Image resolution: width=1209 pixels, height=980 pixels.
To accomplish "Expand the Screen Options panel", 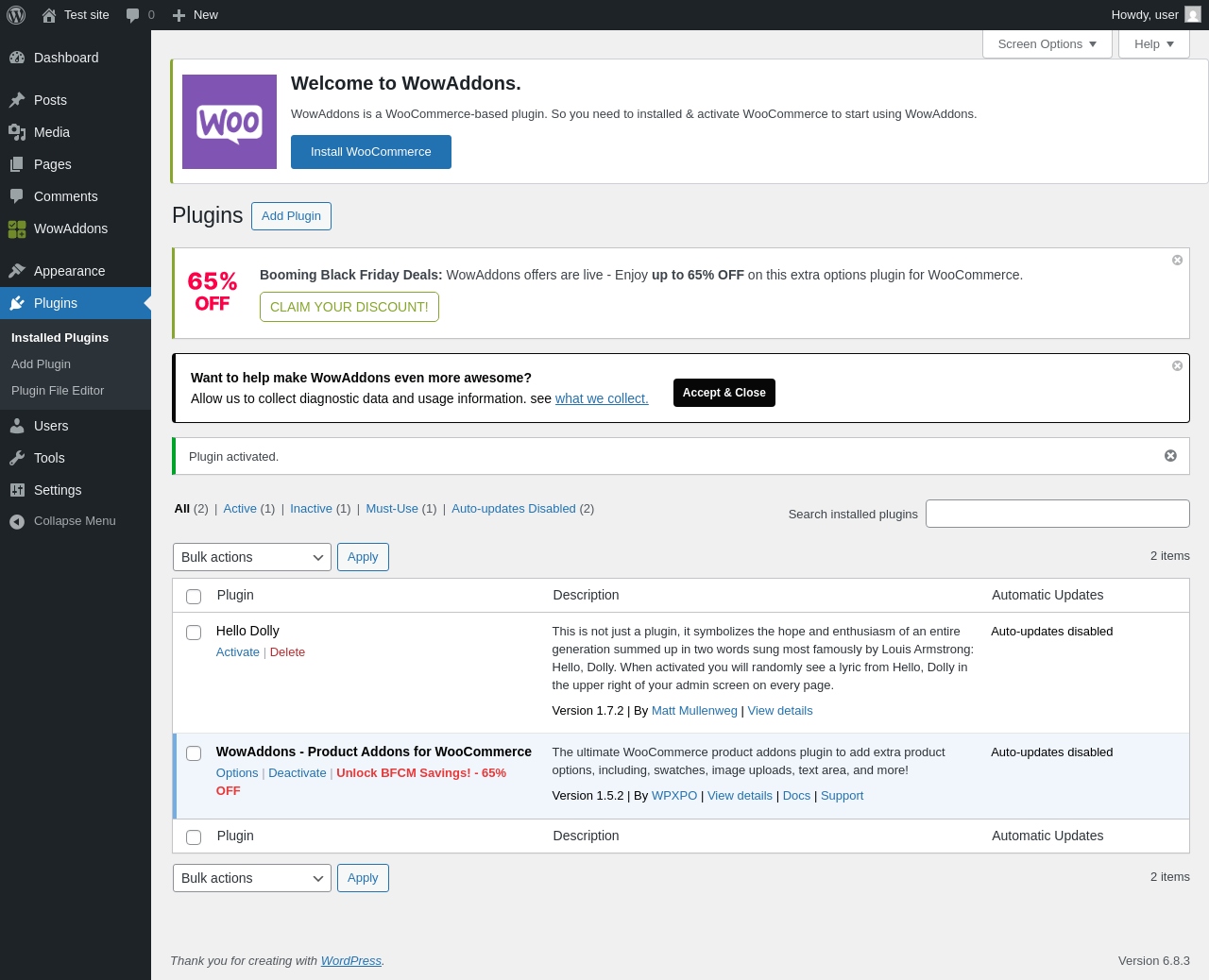I will 1047,43.
